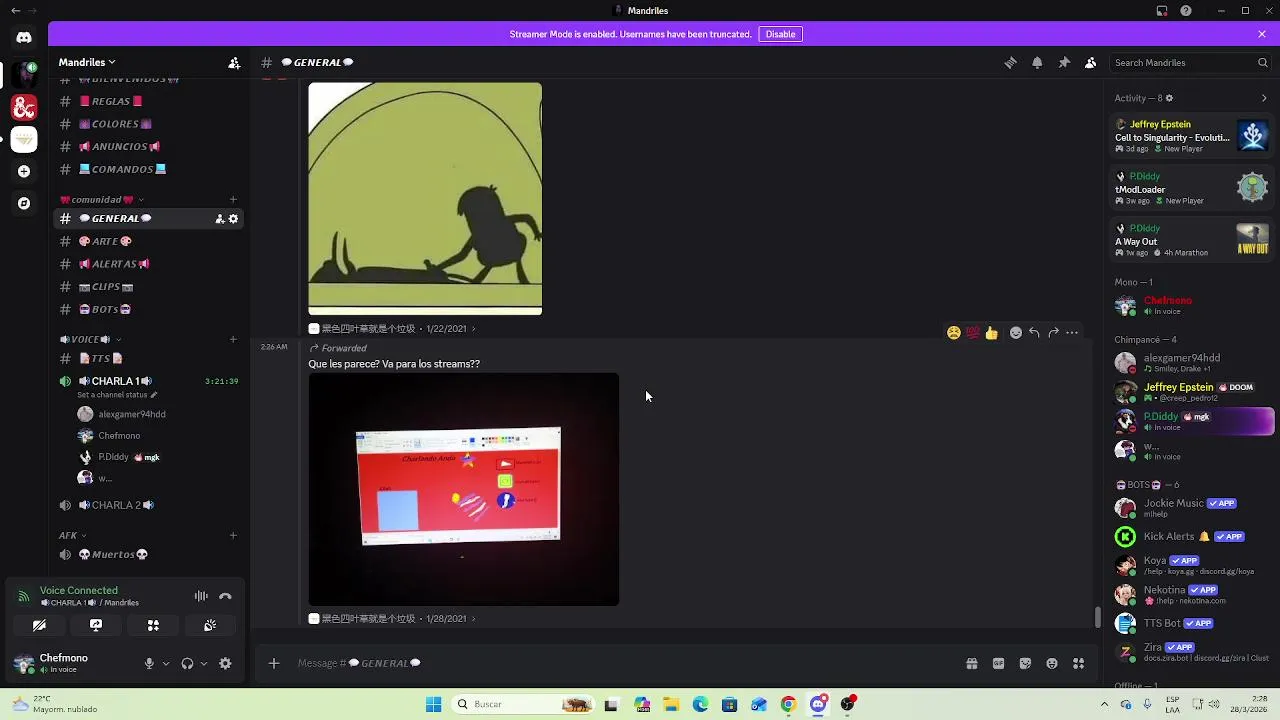Open Discord direct messages home icon

tap(24, 38)
